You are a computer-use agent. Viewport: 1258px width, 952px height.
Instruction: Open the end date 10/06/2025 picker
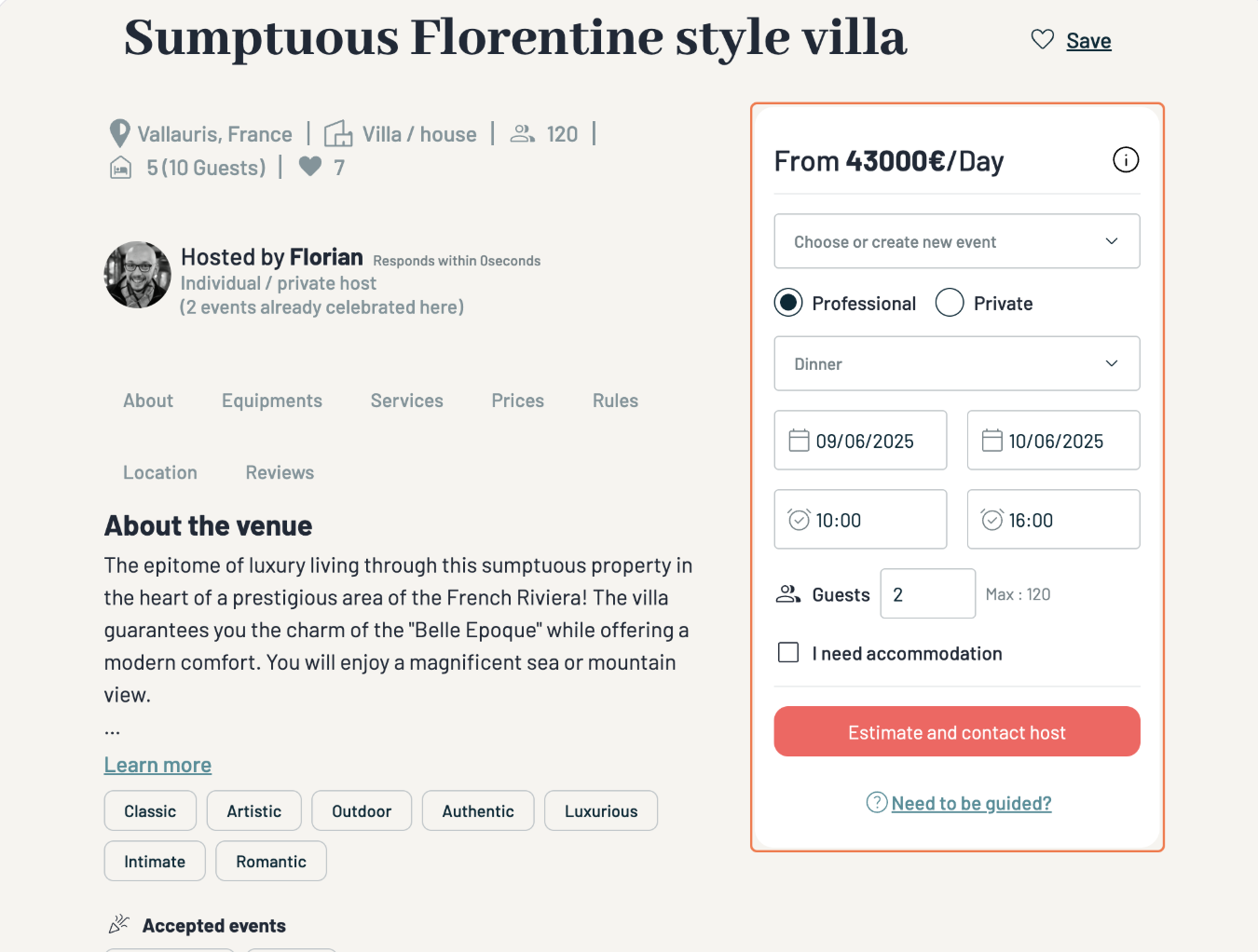pyautogui.click(x=1053, y=441)
